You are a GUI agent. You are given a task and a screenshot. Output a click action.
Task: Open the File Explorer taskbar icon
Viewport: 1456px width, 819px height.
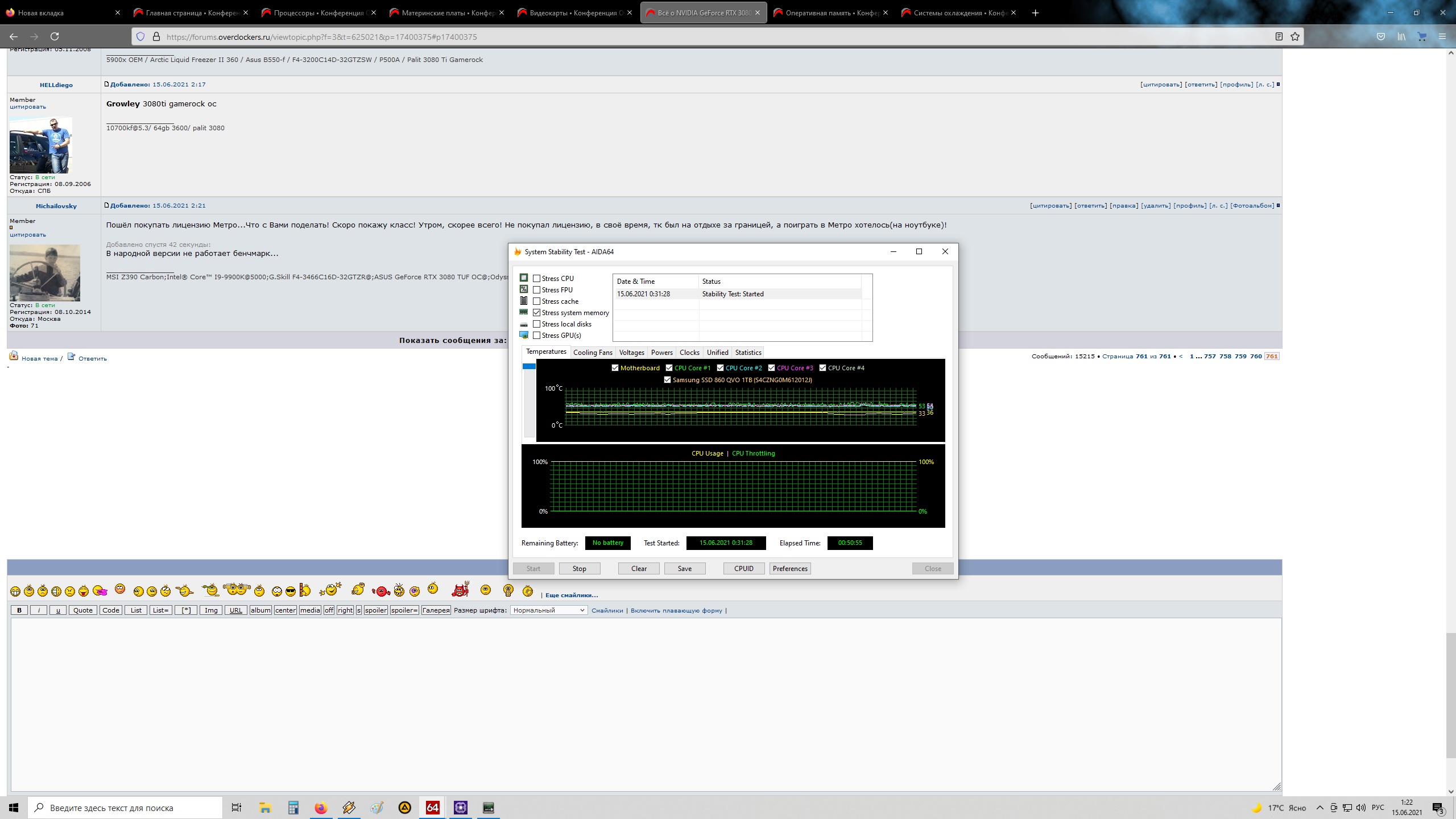[265, 808]
